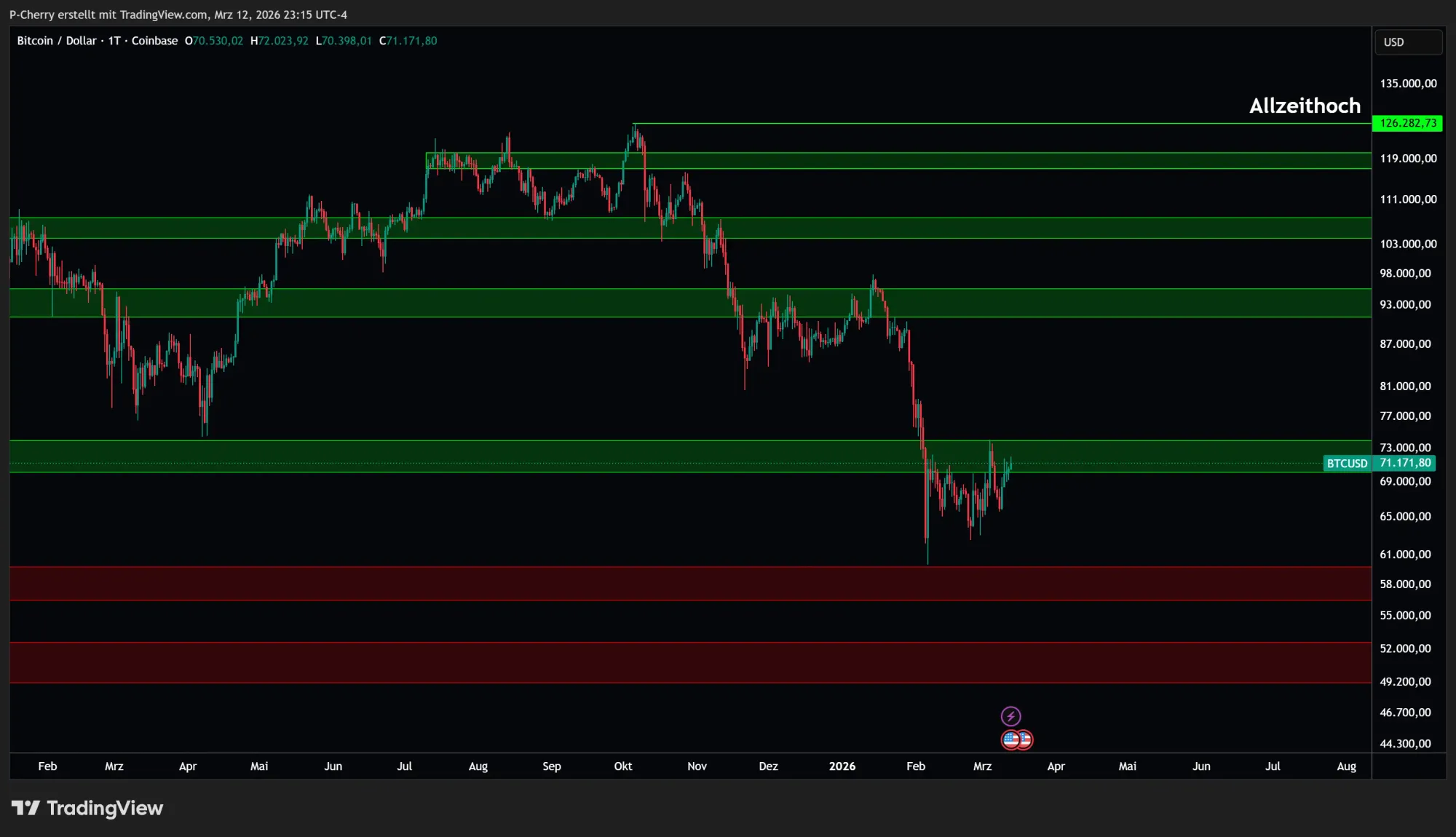Select the 'Allzeithoch' text label on the chart
Image resolution: width=1456 pixels, height=837 pixels.
pos(1305,106)
